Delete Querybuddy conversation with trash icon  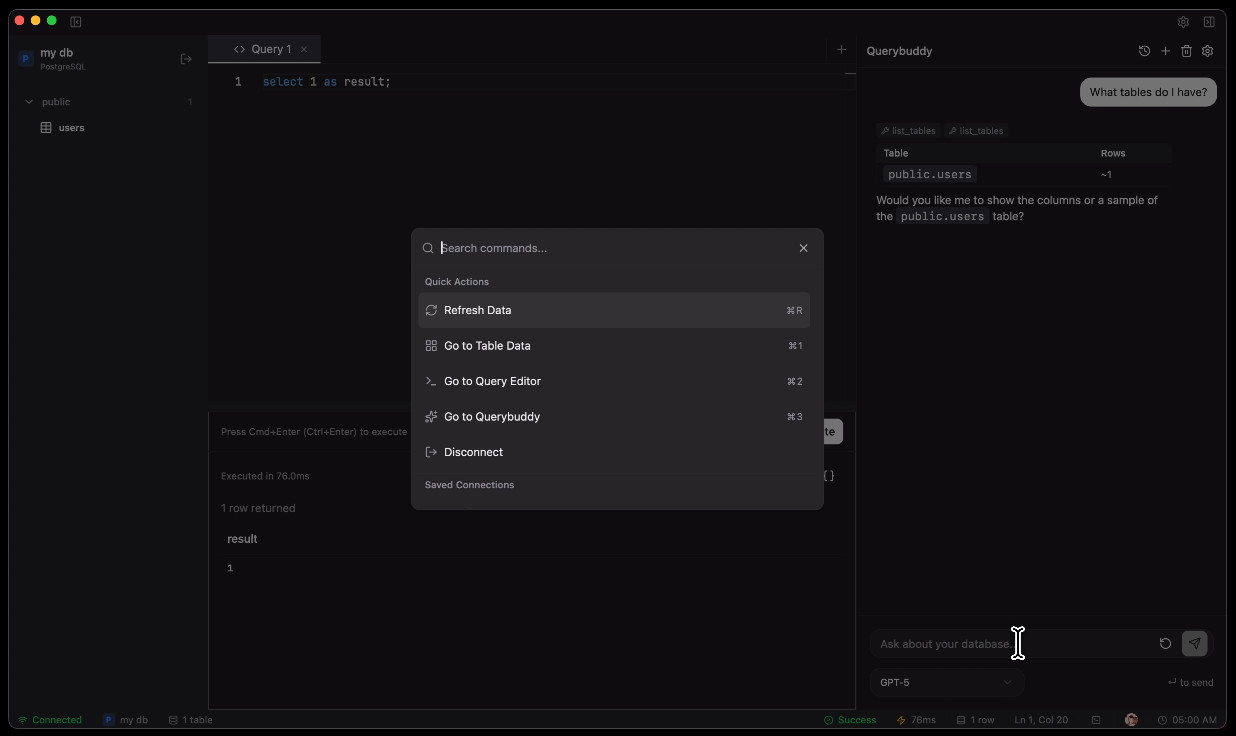coord(1186,51)
